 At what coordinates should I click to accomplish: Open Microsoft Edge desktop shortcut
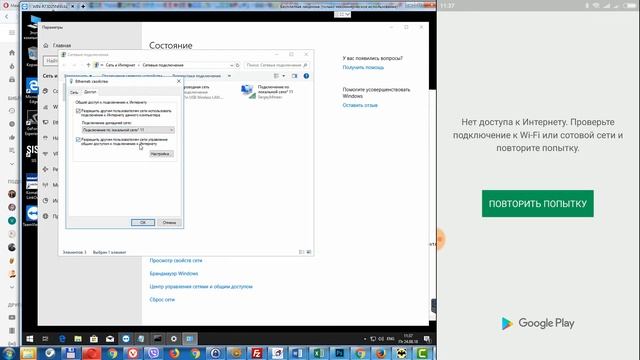(32, 91)
